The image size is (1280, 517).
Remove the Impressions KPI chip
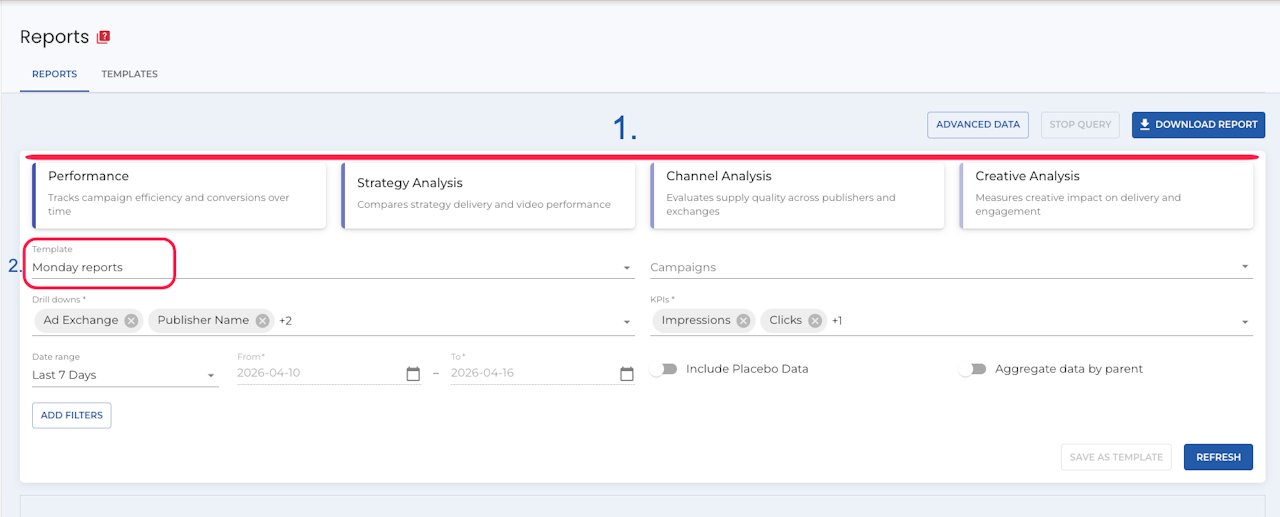[x=743, y=320]
